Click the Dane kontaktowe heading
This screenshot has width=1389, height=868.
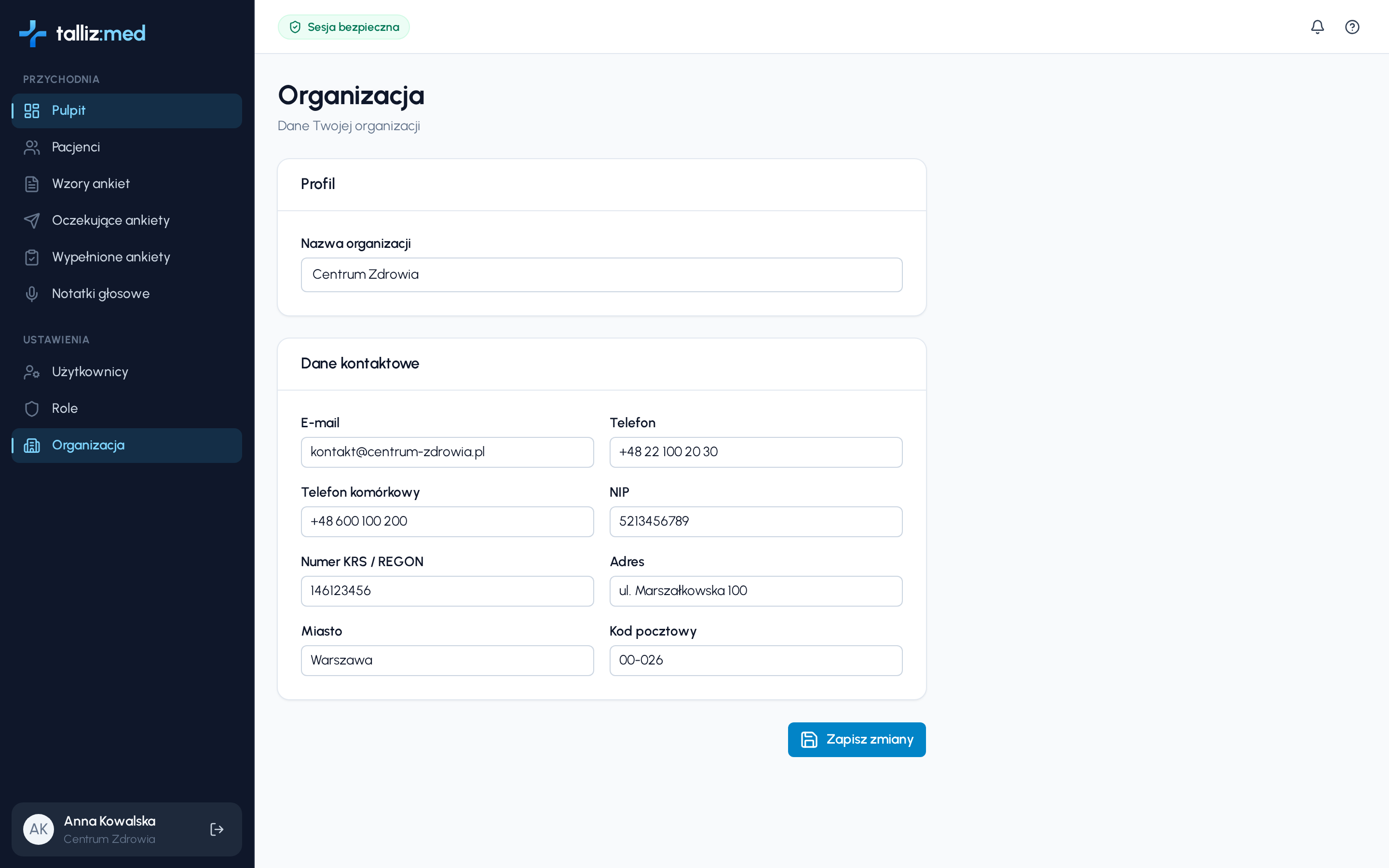(x=360, y=364)
